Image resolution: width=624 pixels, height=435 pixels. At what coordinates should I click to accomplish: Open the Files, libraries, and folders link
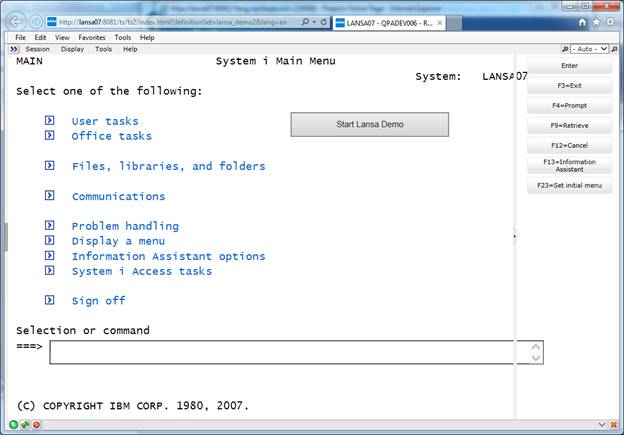[168, 166]
